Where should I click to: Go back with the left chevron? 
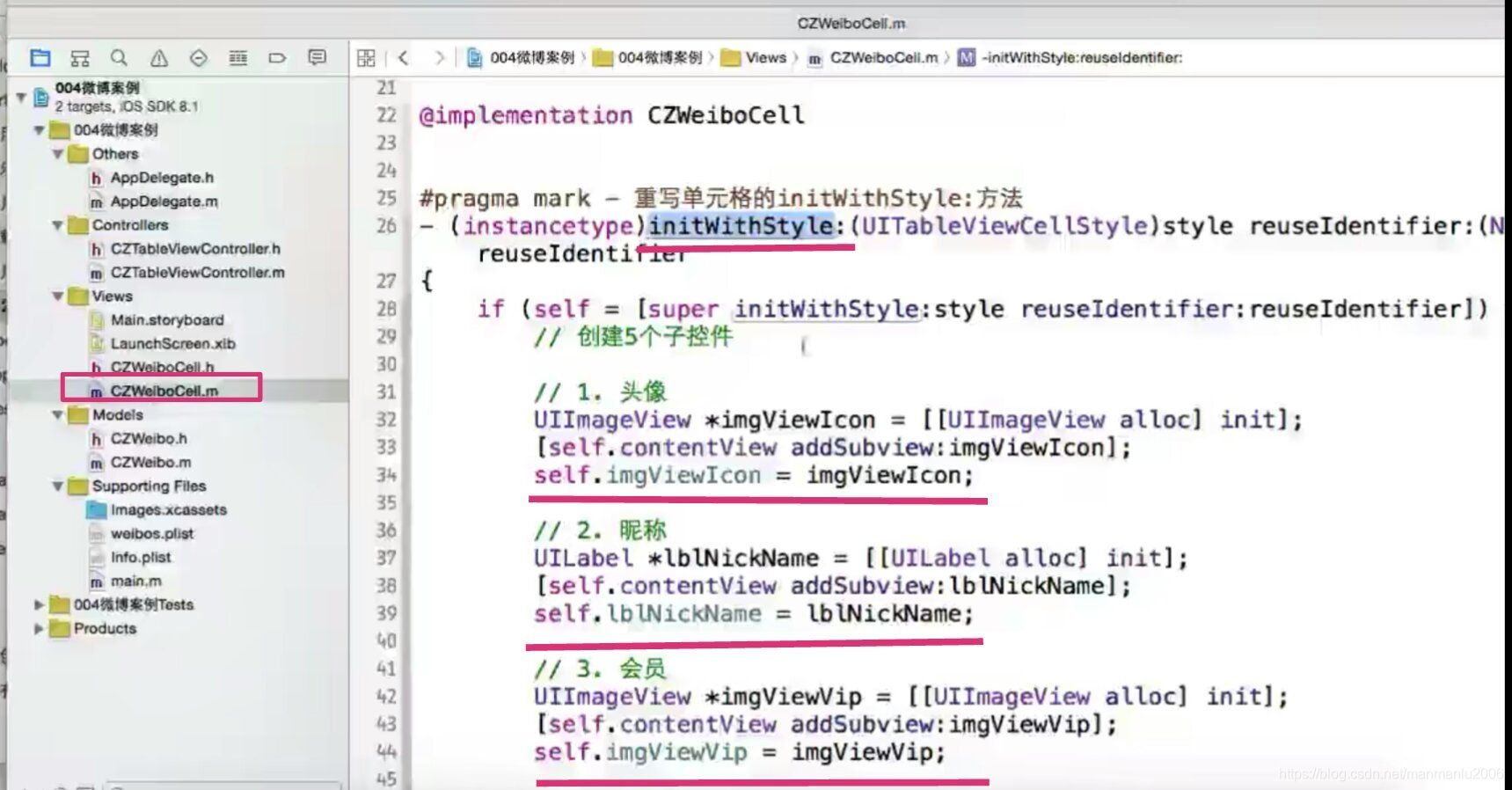pos(403,58)
